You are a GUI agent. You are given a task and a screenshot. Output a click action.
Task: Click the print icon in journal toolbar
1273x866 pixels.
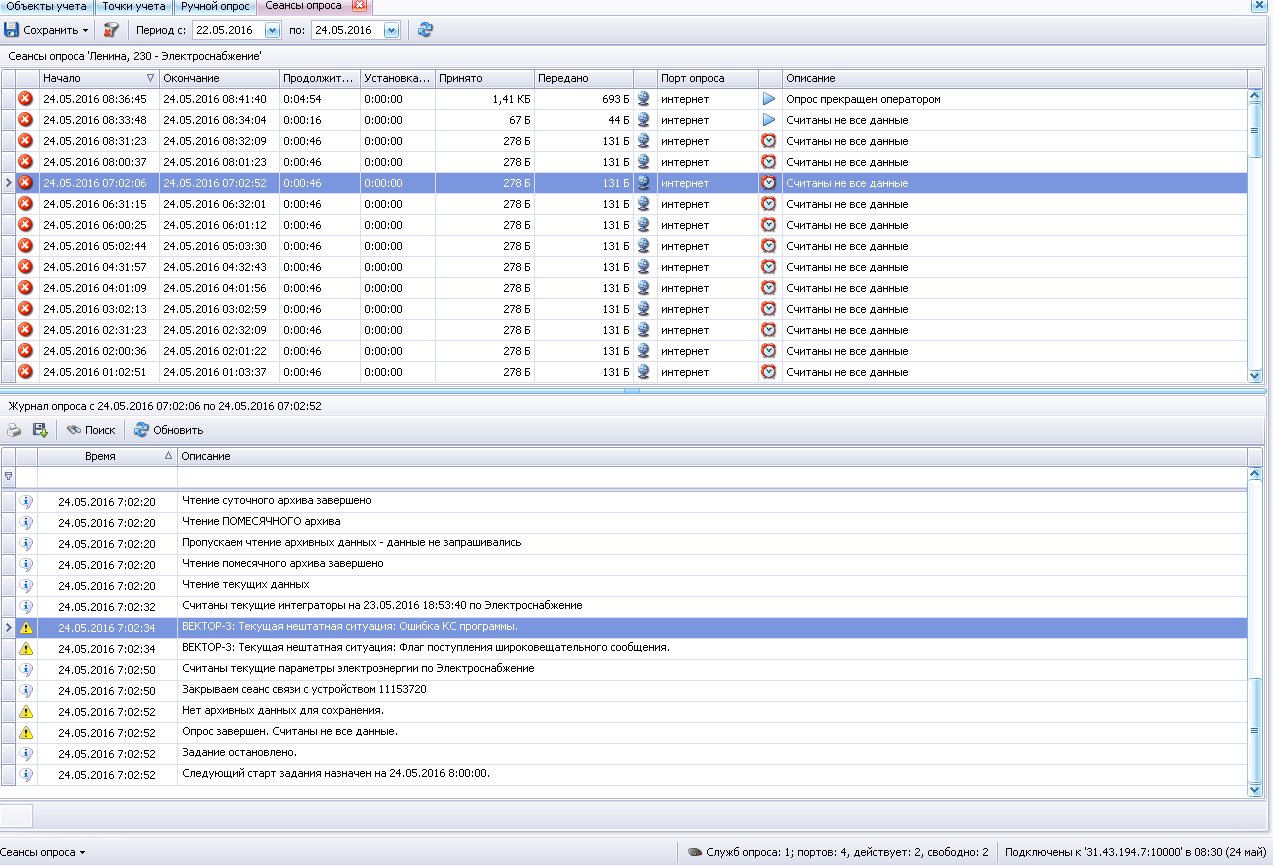(13, 430)
